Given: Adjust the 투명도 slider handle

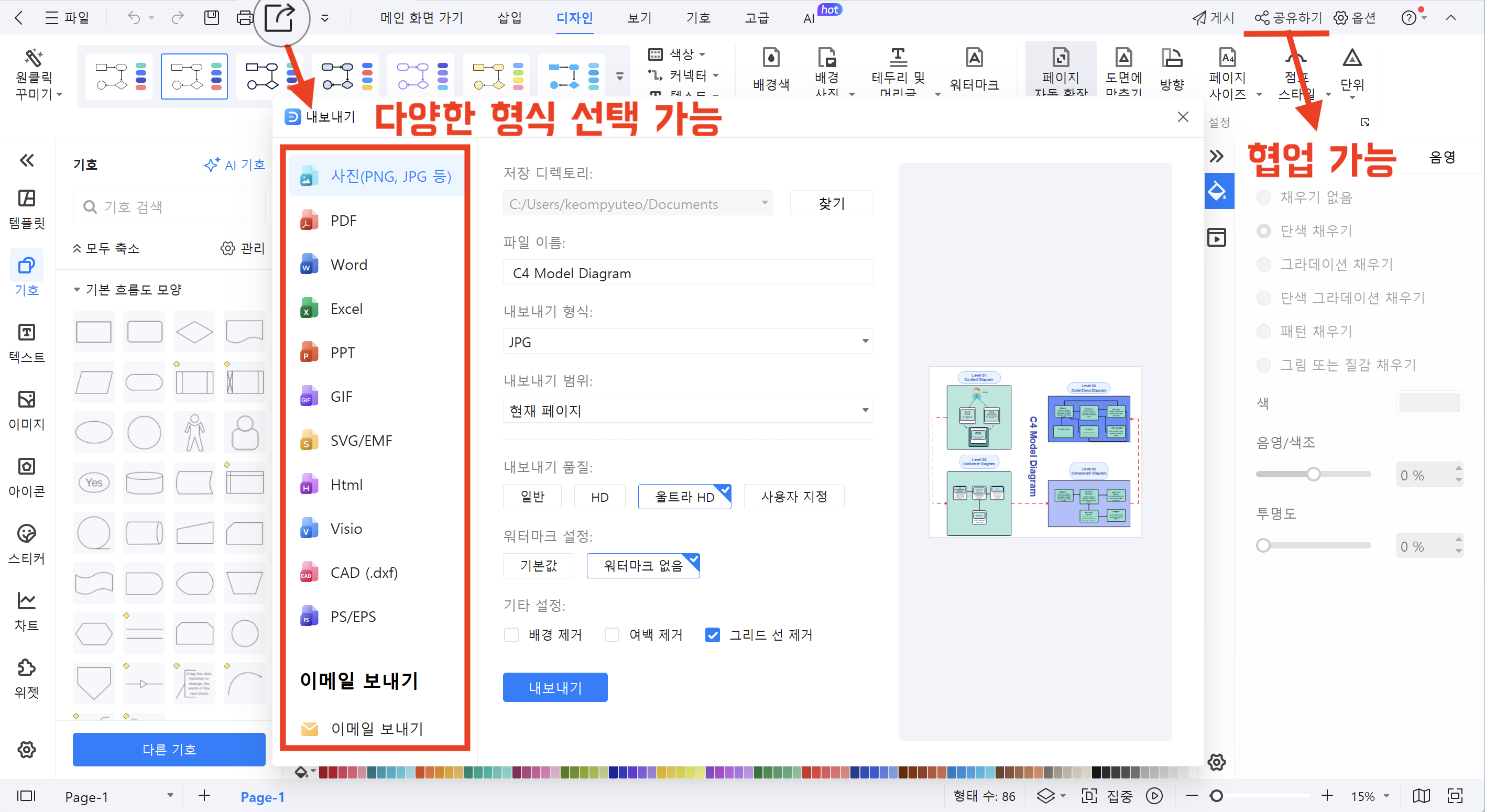Looking at the screenshot, I should coord(1263,545).
